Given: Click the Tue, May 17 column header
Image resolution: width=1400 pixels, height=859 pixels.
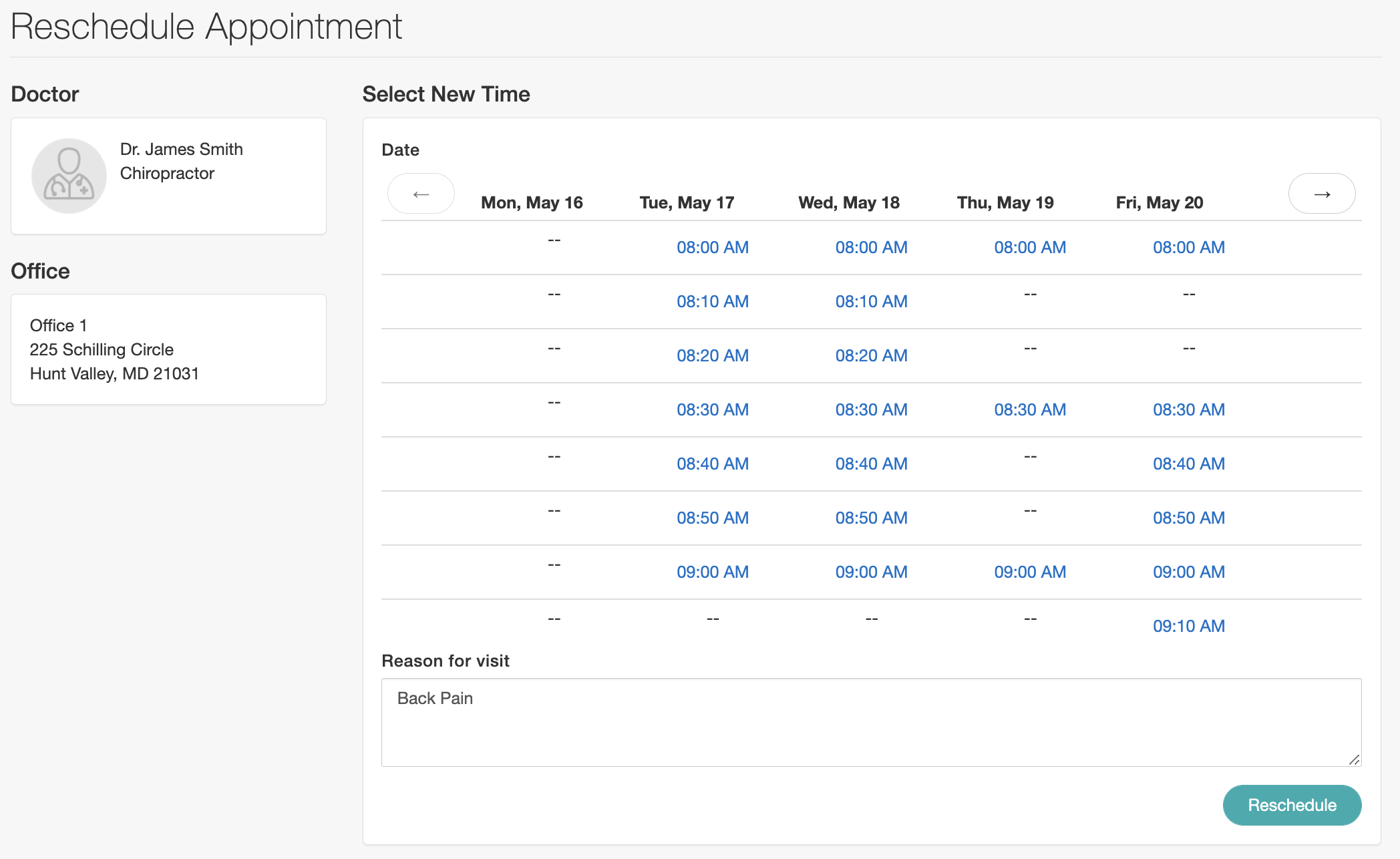Looking at the screenshot, I should (x=687, y=202).
